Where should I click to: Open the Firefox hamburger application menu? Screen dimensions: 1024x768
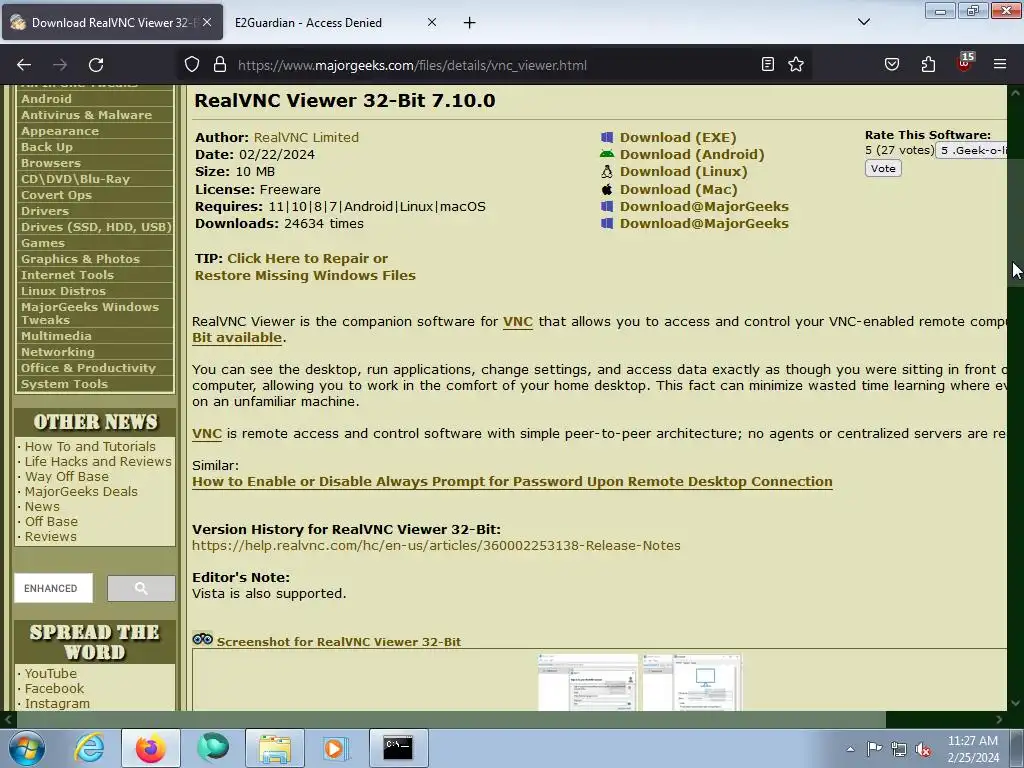click(1000, 64)
